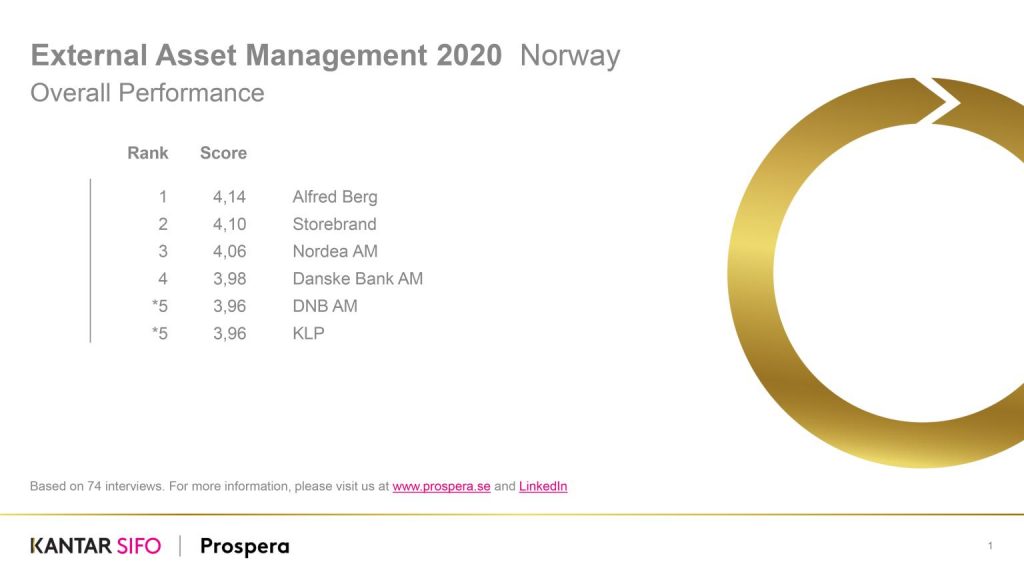Viewport: 1024px width, 576px height.
Task: Open the LinkedIn link
Action: 543,487
